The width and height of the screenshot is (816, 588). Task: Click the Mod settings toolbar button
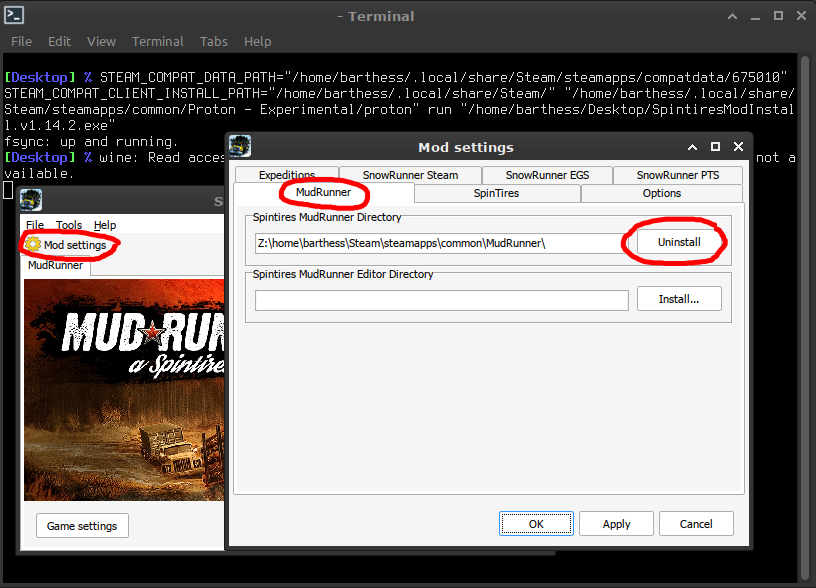pyautogui.click(x=66, y=245)
